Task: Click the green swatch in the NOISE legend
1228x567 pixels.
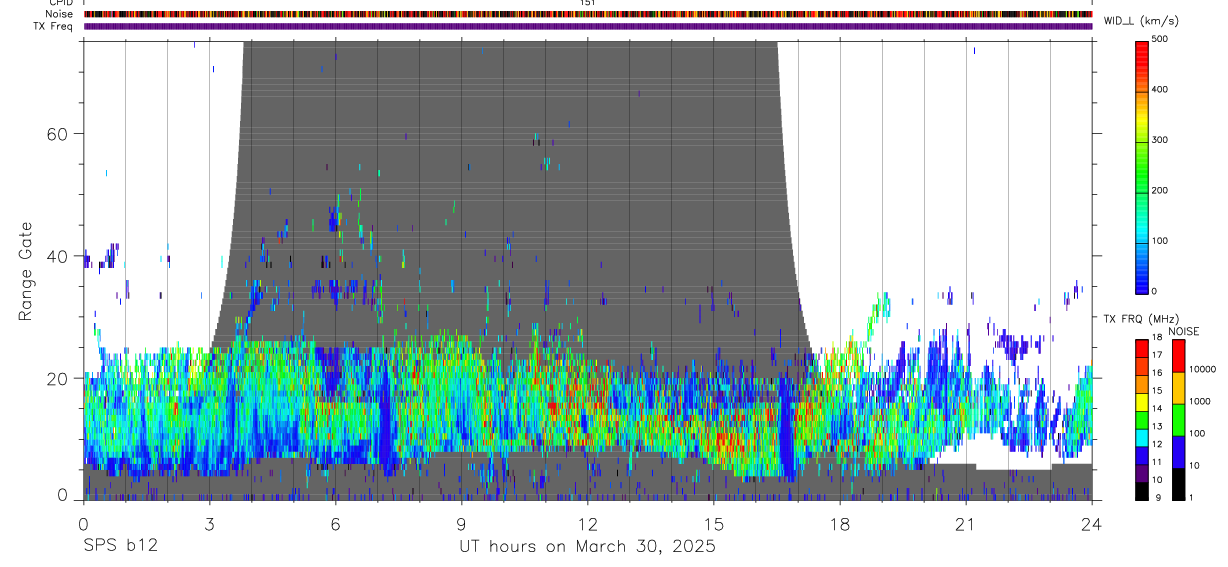Action: (1178, 420)
